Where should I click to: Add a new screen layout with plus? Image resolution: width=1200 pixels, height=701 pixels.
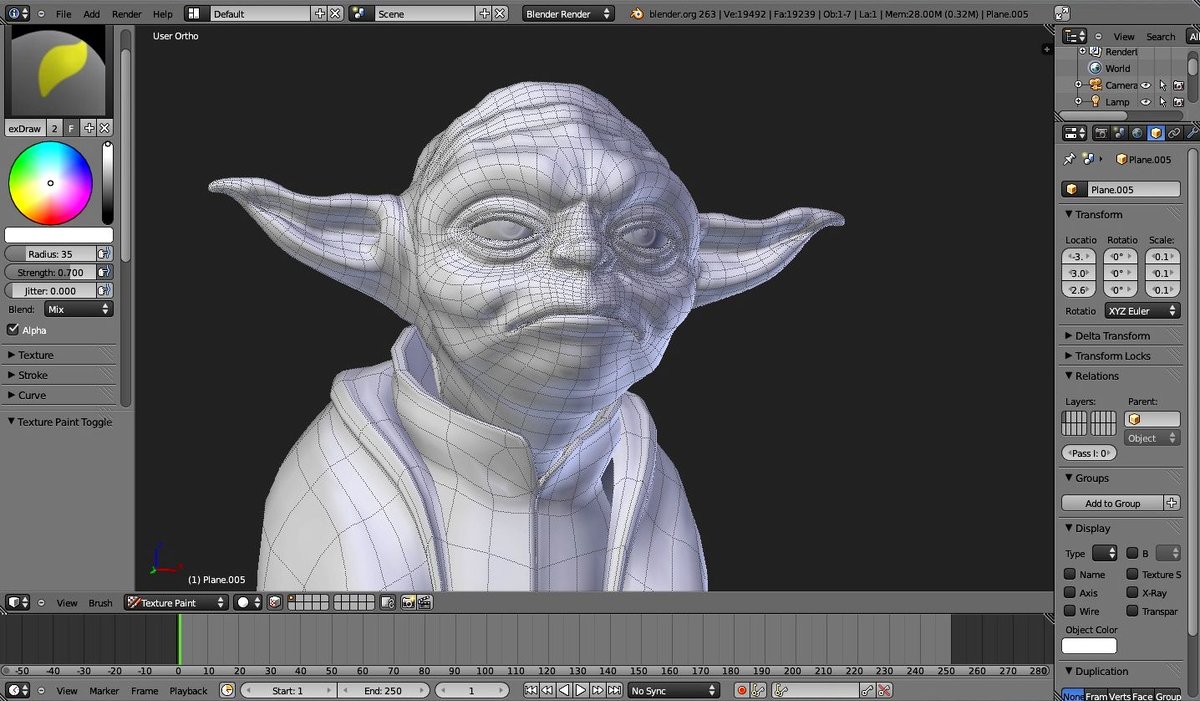pos(320,14)
